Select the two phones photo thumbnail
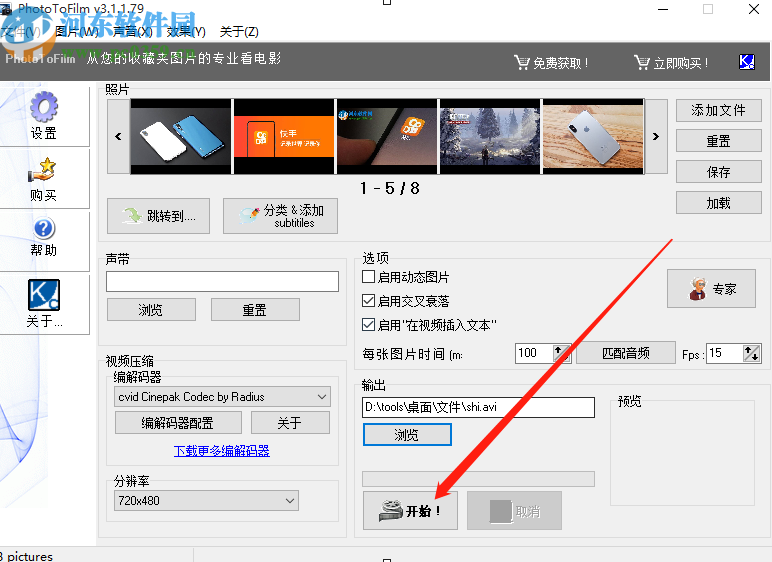The height and width of the screenshot is (562, 772). 181,136
